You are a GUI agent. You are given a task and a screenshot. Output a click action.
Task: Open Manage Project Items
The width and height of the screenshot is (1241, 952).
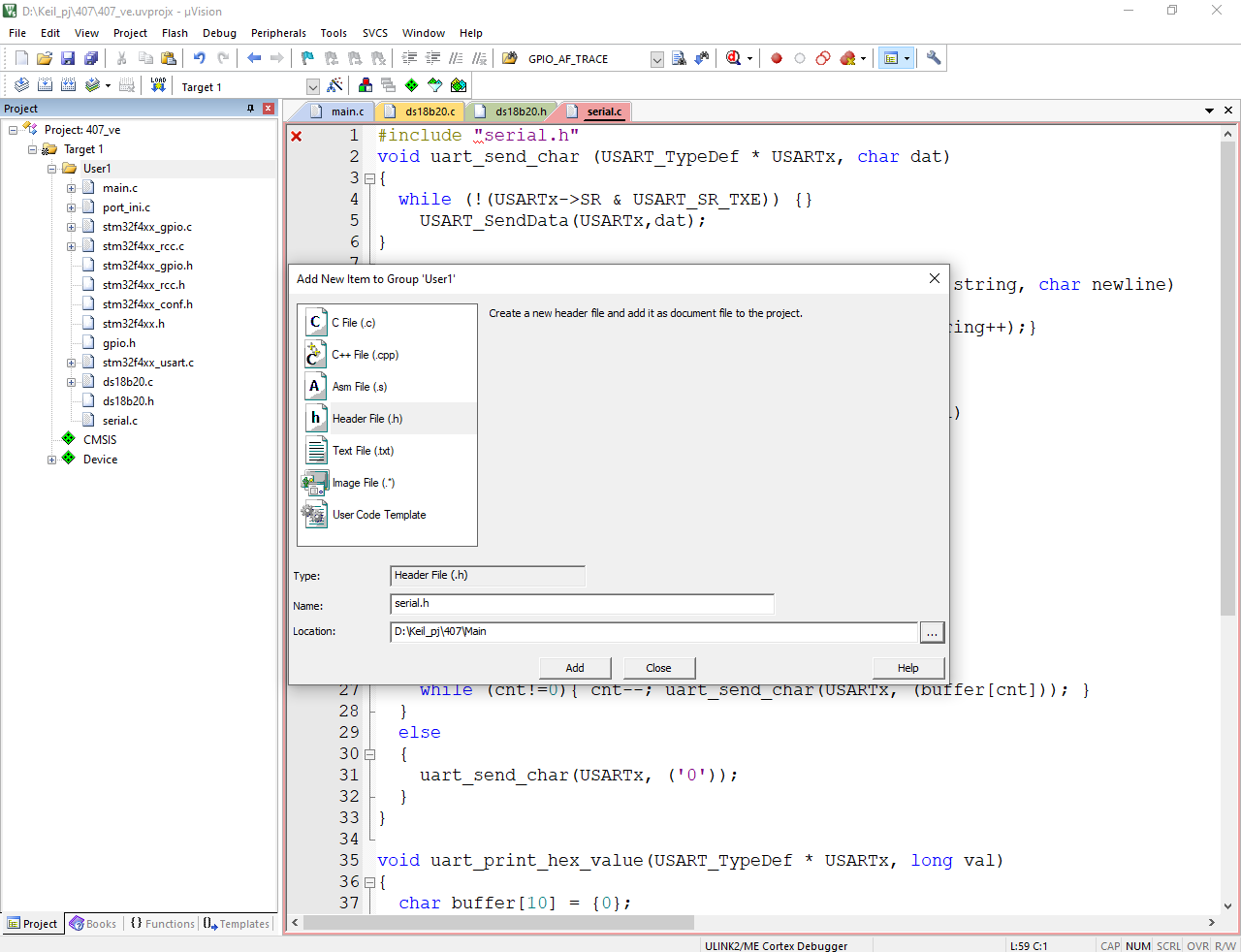tap(366, 85)
